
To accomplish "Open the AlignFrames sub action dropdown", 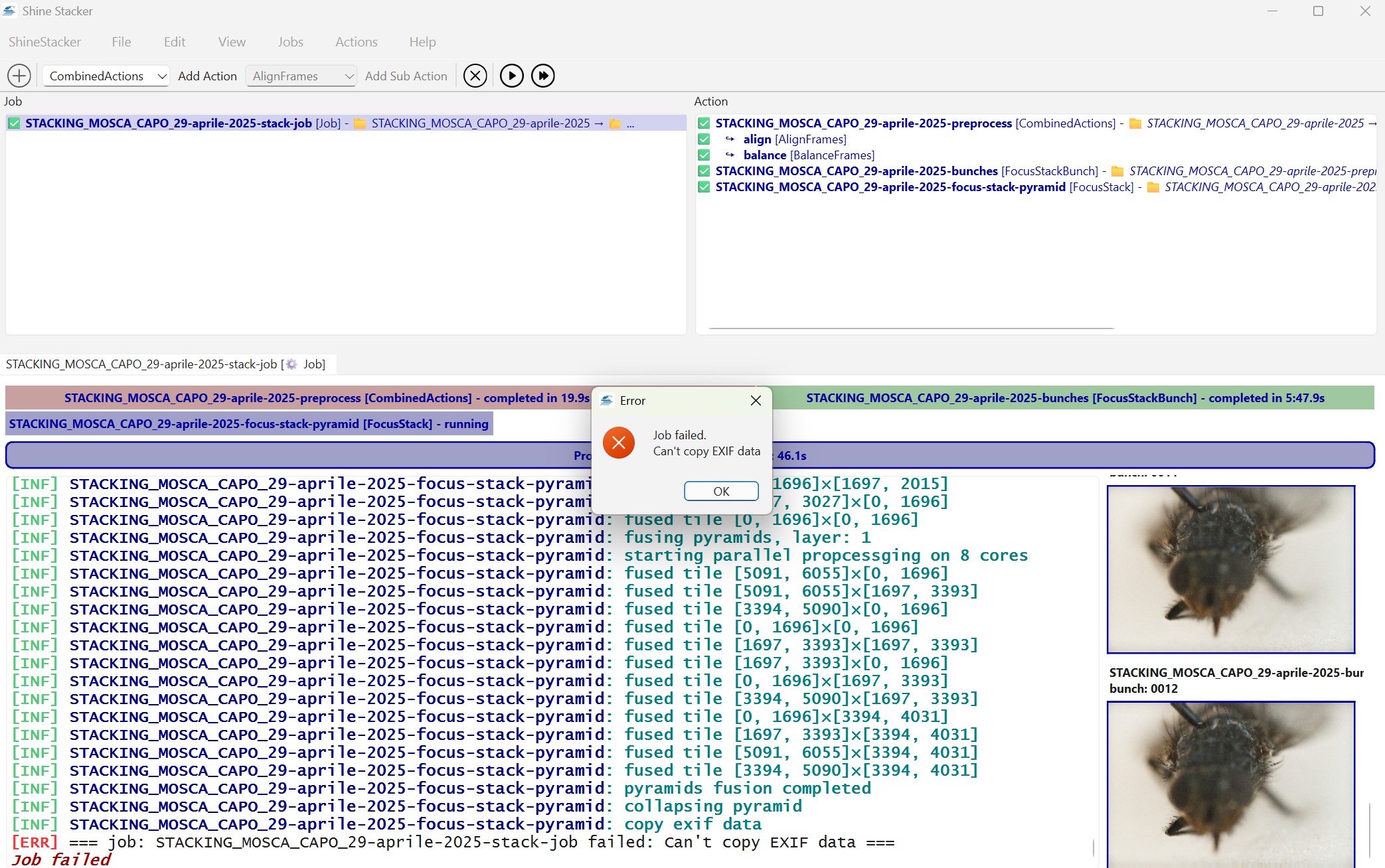I will pyautogui.click(x=301, y=76).
